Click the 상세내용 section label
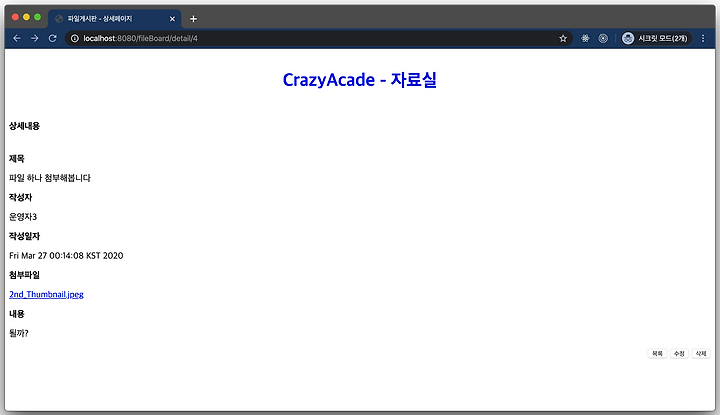The width and height of the screenshot is (720, 415). coord(24,126)
